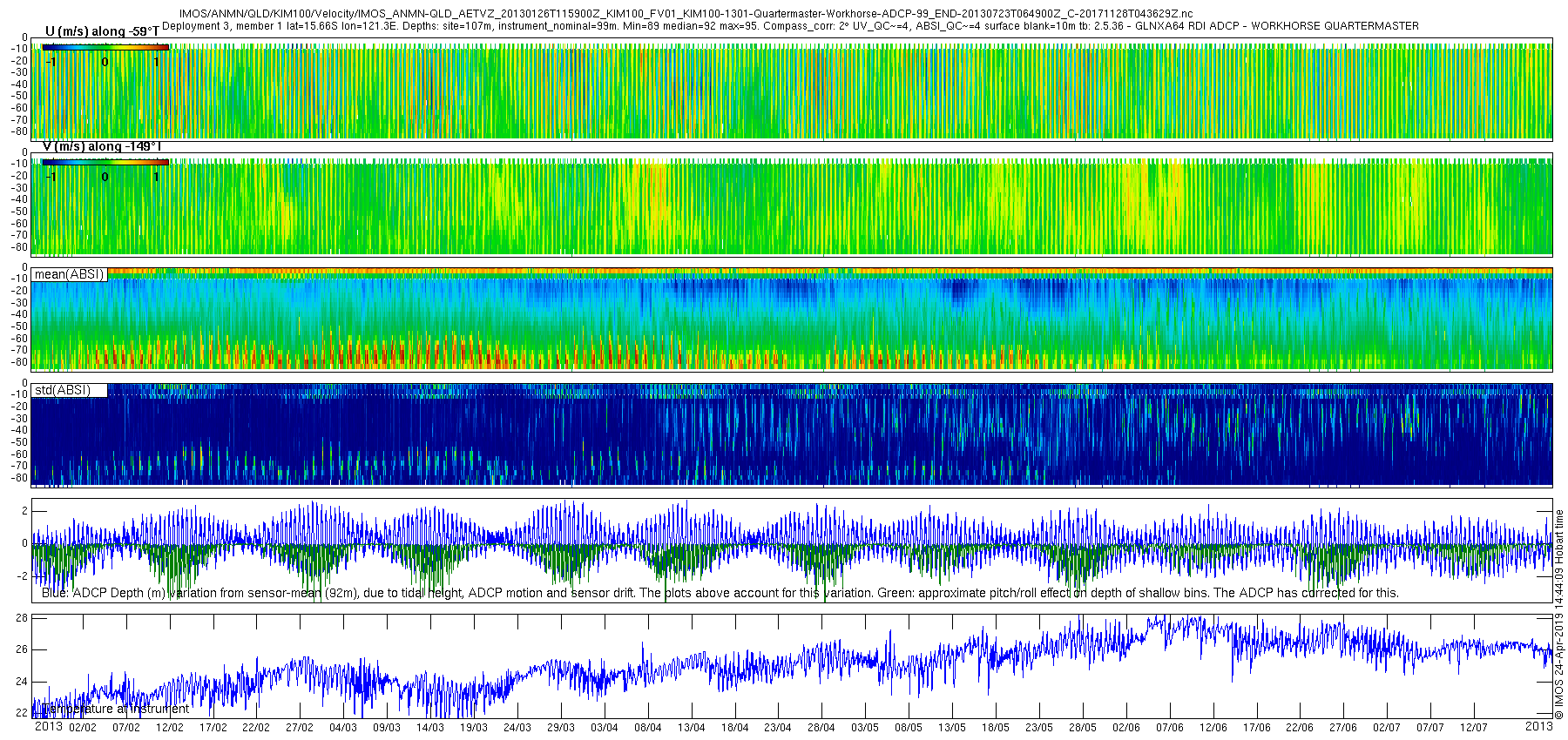Click the 'Deployment 3, member 1' metadata line

pyautogui.click(x=790, y=26)
